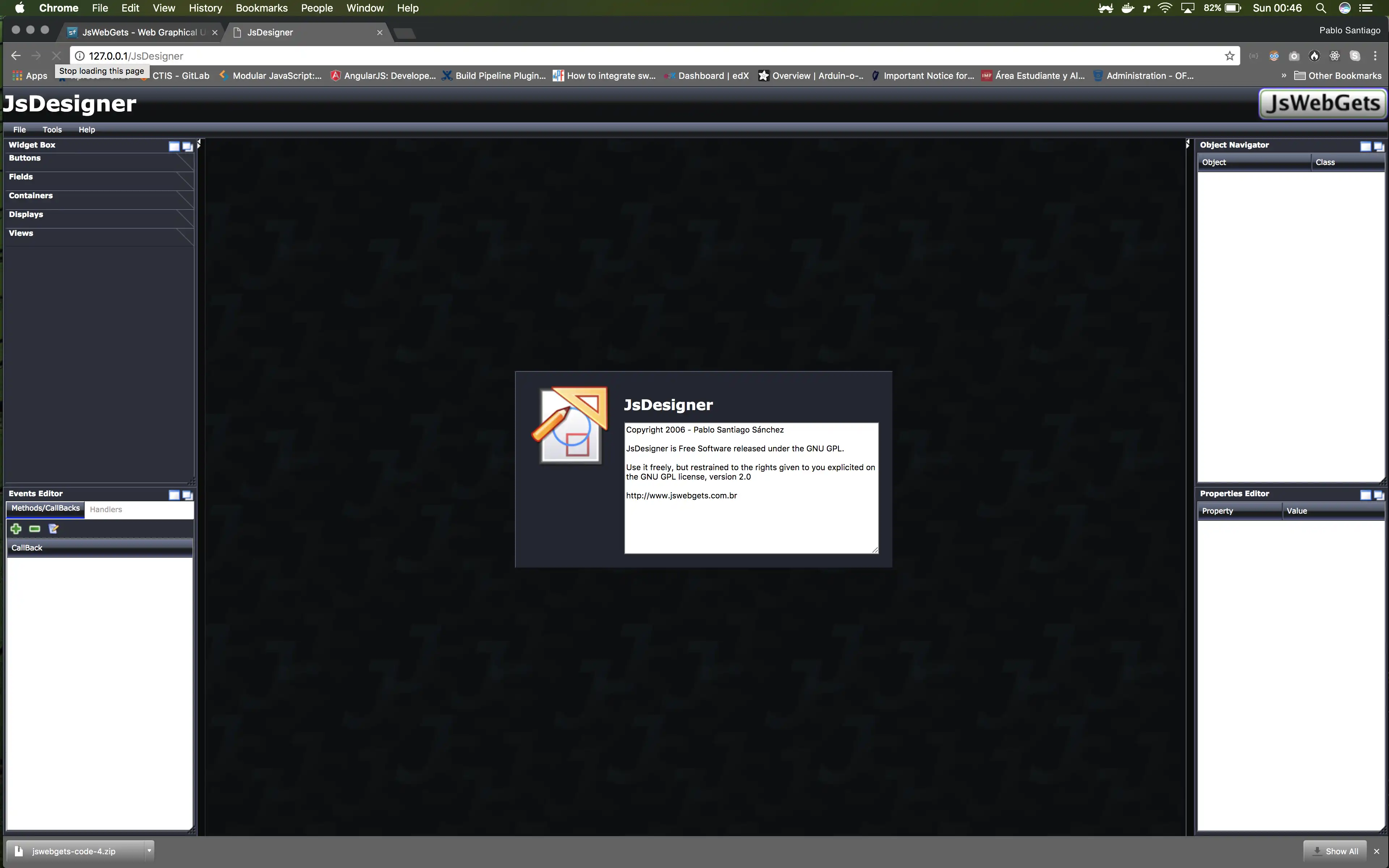Show hidden bookmarks overflow chevron
This screenshot has height=868, width=1389.
pyautogui.click(x=1284, y=75)
